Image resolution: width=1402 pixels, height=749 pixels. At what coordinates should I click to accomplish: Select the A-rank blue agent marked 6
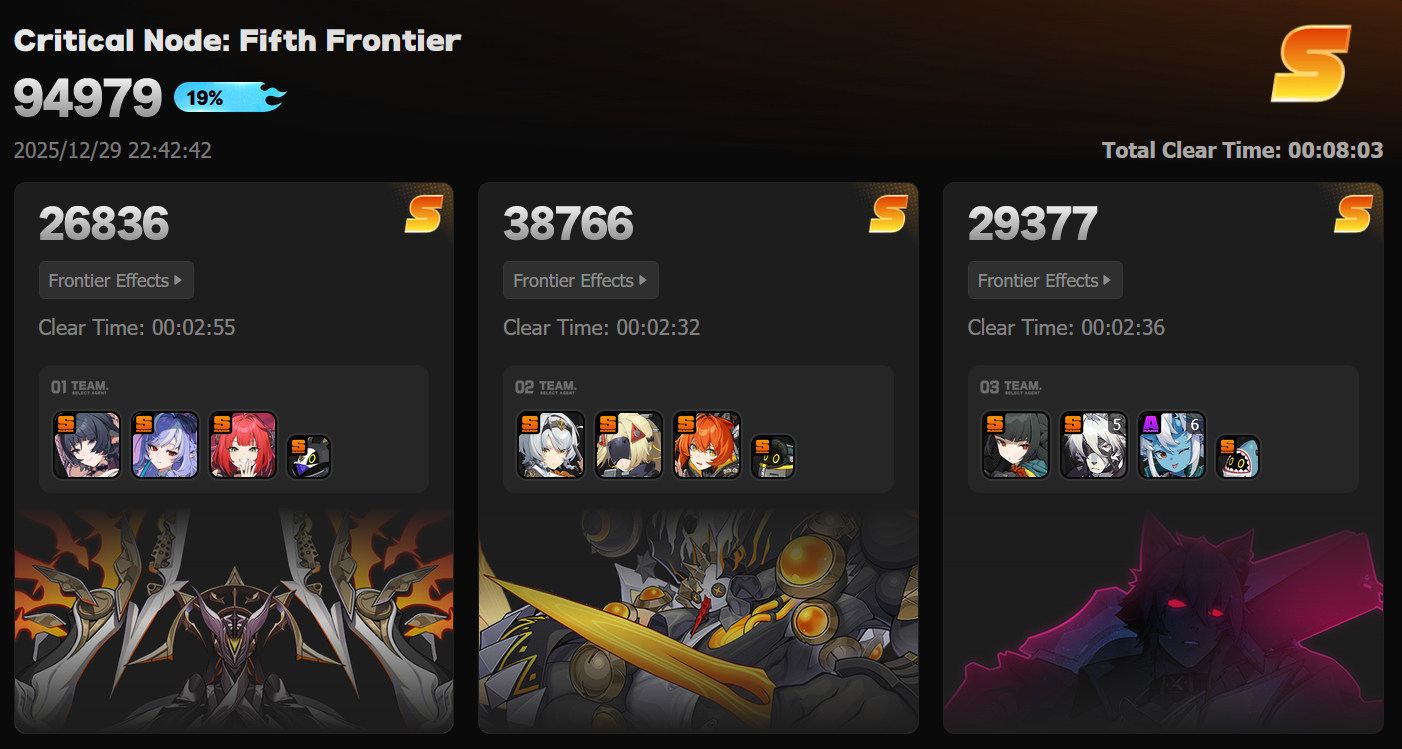tap(1172, 445)
